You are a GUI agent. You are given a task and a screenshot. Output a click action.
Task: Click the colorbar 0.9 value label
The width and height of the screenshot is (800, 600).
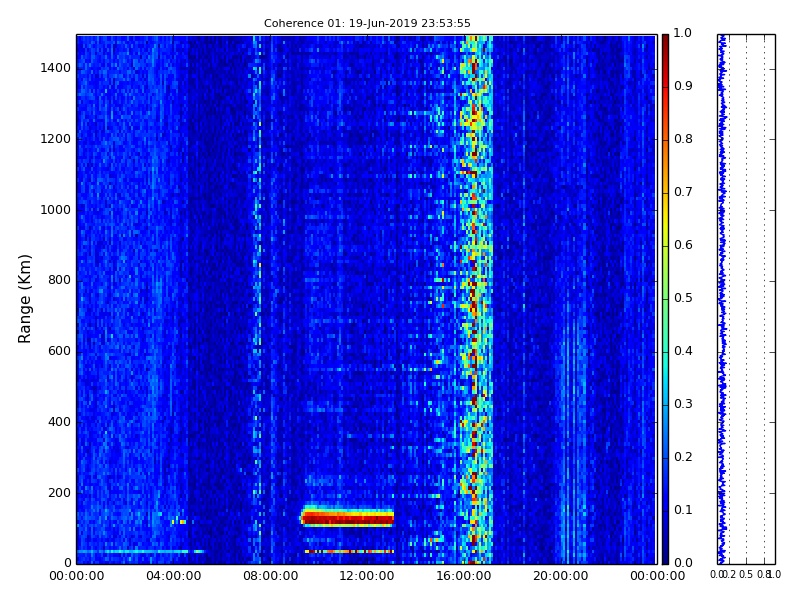683,86
